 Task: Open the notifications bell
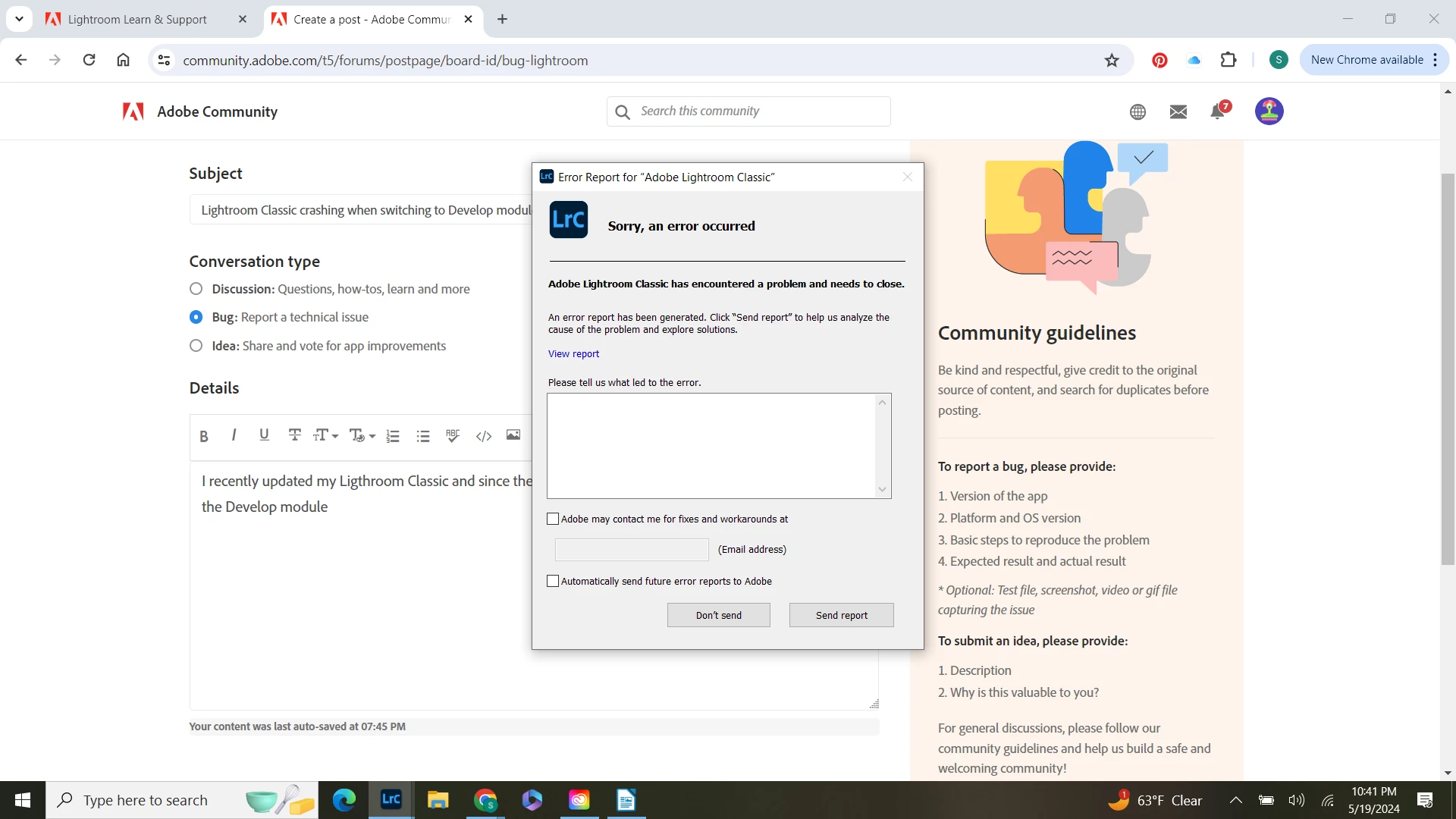coord(1218,112)
